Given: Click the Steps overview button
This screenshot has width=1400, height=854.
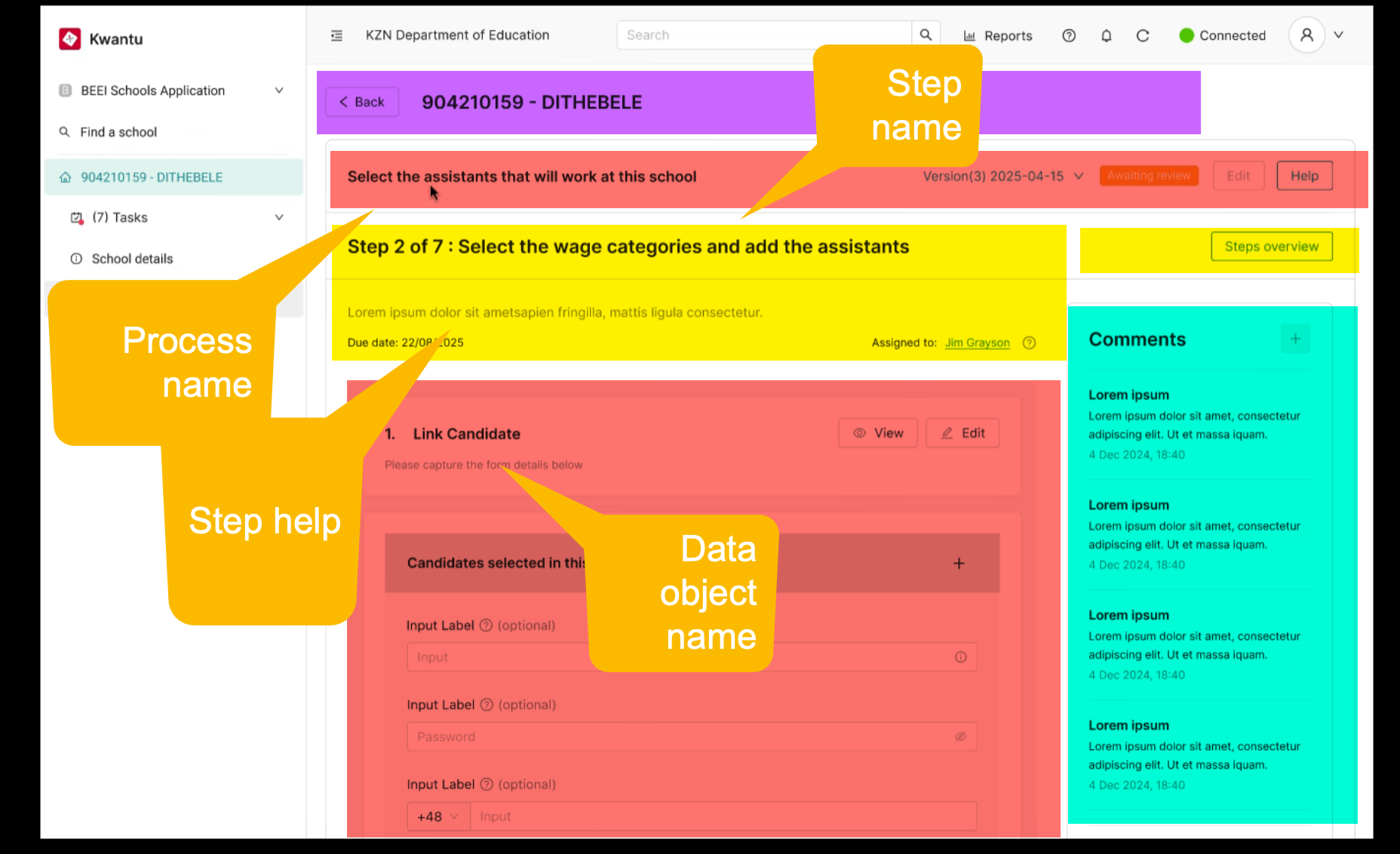Looking at the screenshot, I should (x=1271, y=247).
